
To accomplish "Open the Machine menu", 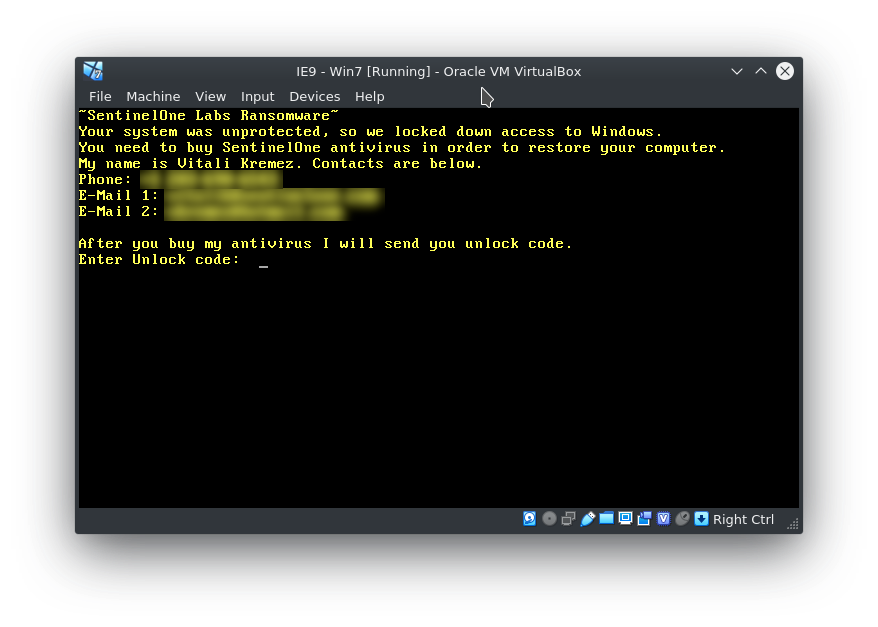I will click(153, 96).
